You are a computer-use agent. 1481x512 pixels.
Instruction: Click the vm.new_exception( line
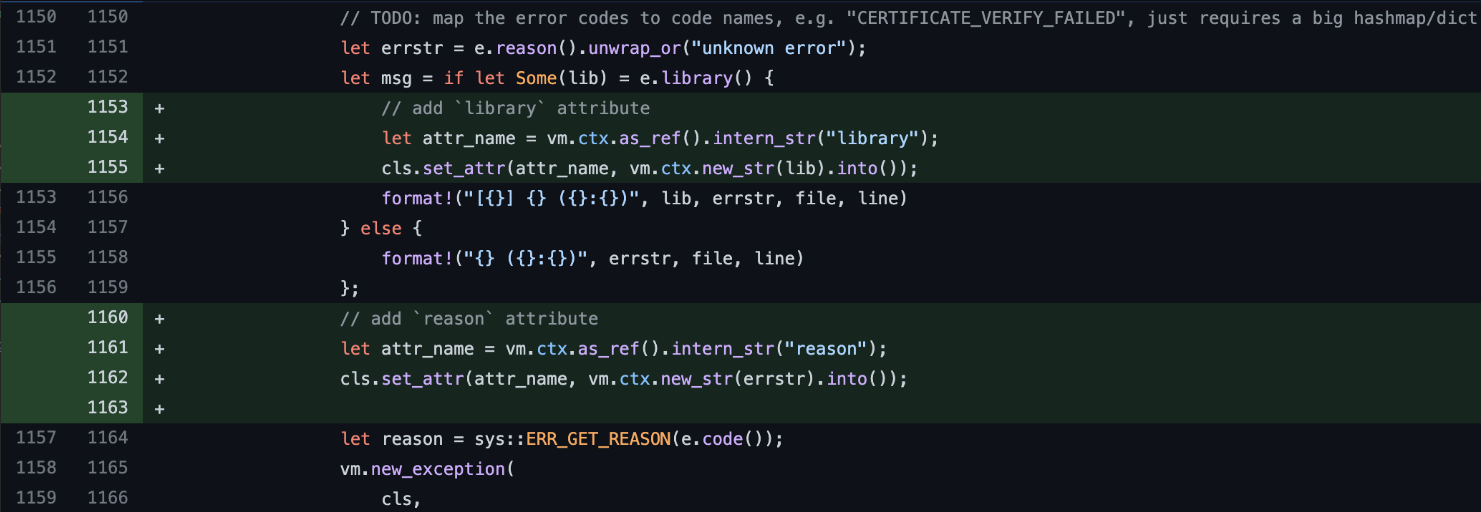coord(426,468)
